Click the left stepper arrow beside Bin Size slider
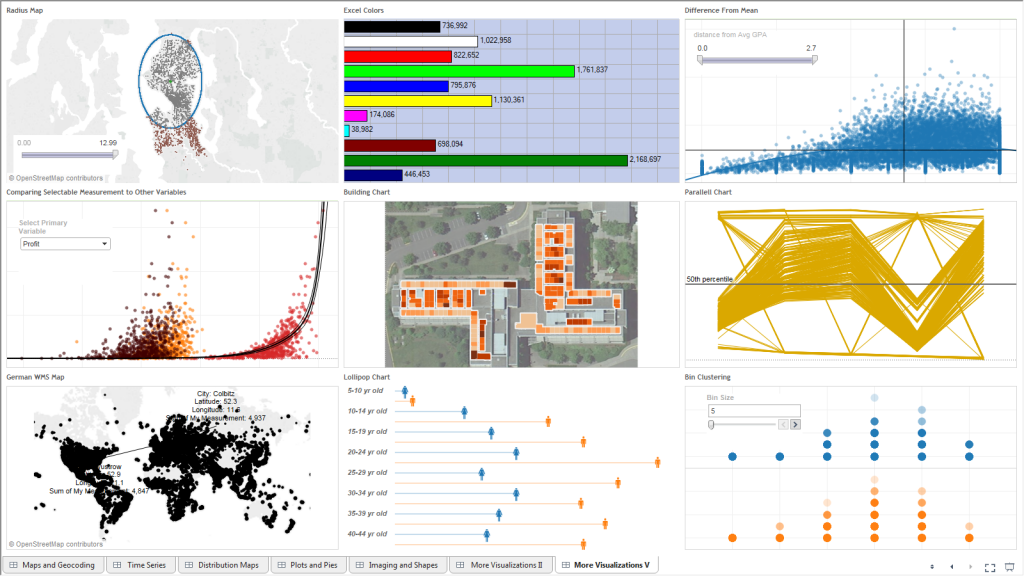 tap(783, 424)
